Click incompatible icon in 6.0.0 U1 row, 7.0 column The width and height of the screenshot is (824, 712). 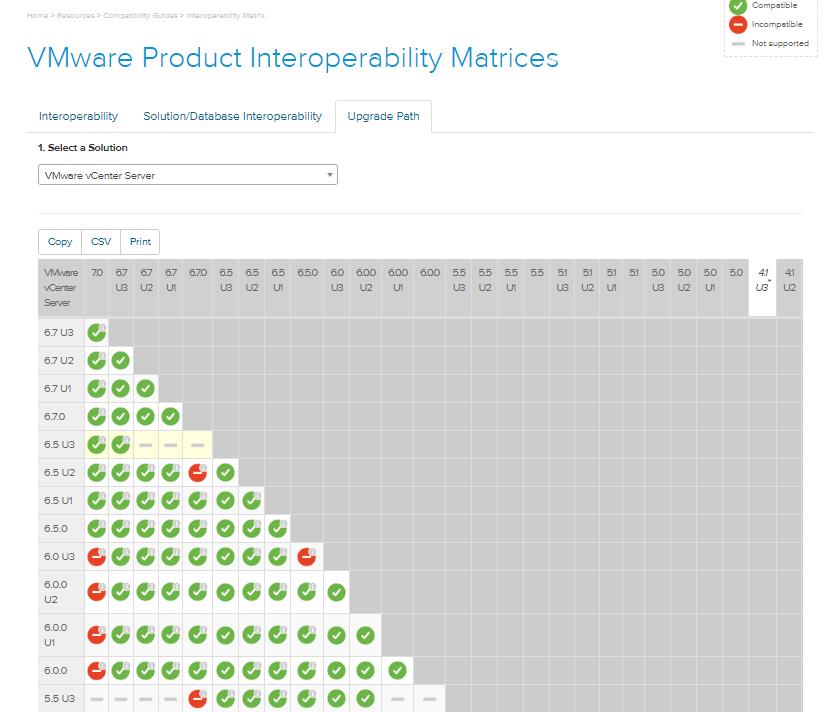point(97,635)
